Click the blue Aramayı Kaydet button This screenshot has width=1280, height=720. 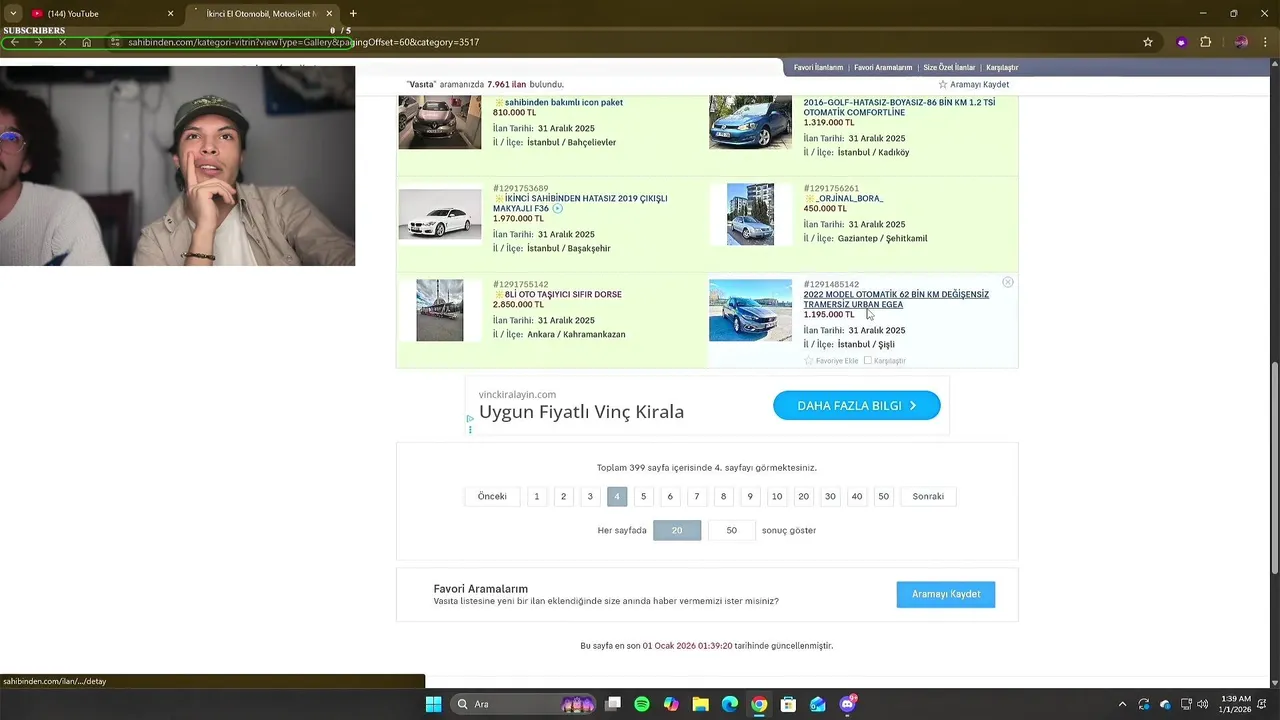(x=946, y=594)
